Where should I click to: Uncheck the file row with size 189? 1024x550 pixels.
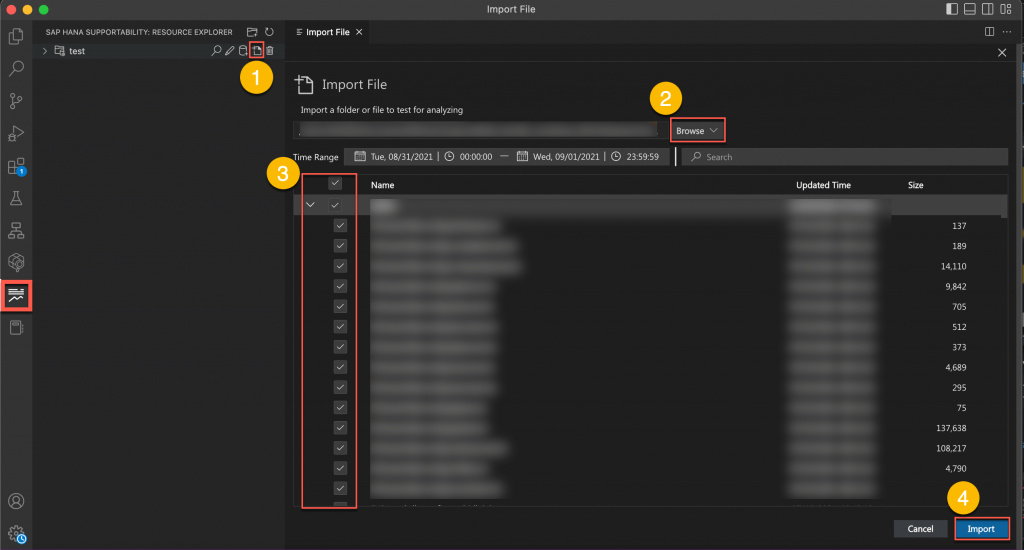340,246
